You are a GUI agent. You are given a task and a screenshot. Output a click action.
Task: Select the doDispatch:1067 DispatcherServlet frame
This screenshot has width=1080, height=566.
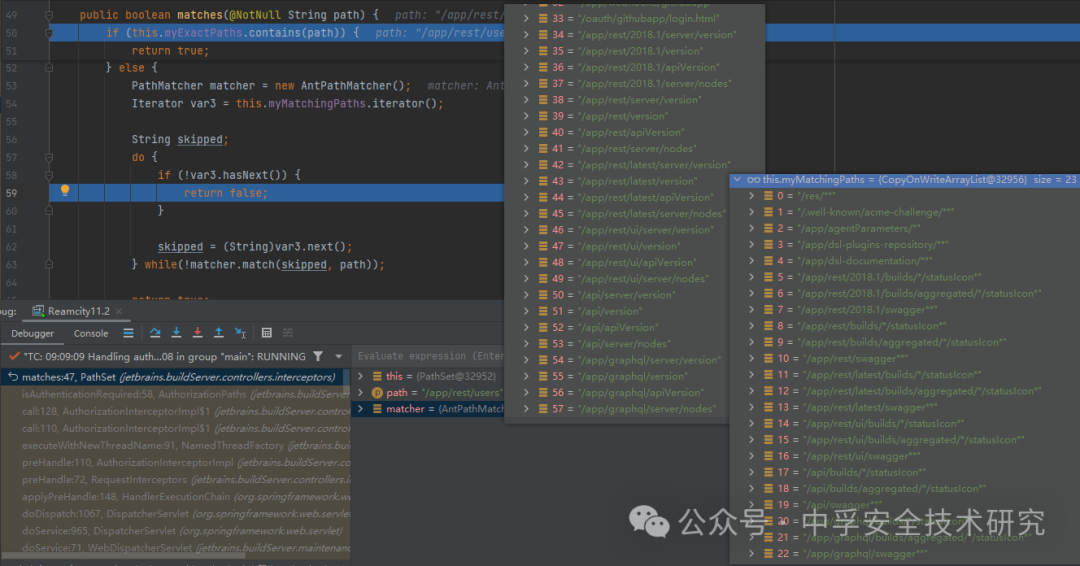coord(176,514)
